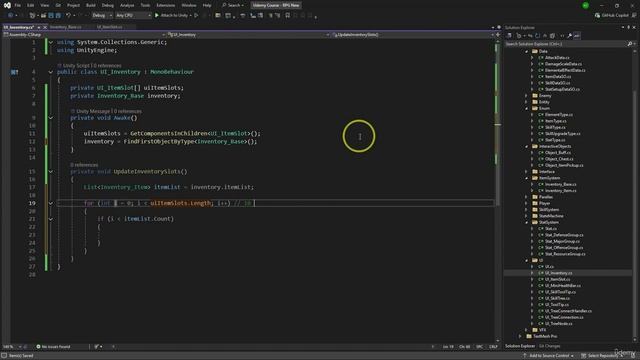Open the UpdateInventorySlots member dropdown

[x=413, y=35]
